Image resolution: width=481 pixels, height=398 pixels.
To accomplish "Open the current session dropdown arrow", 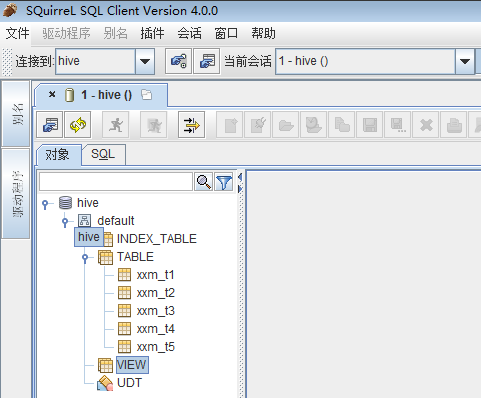I will coord(465,61).
